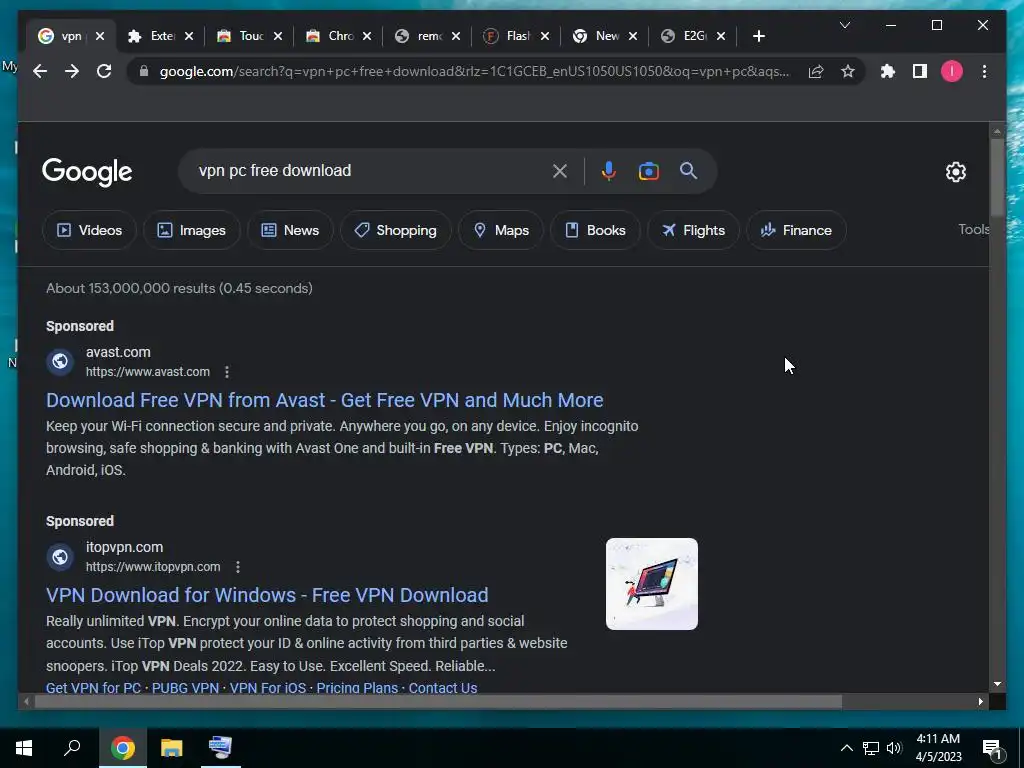Open the 'Contact Us' sitelink

pos(443,688)
